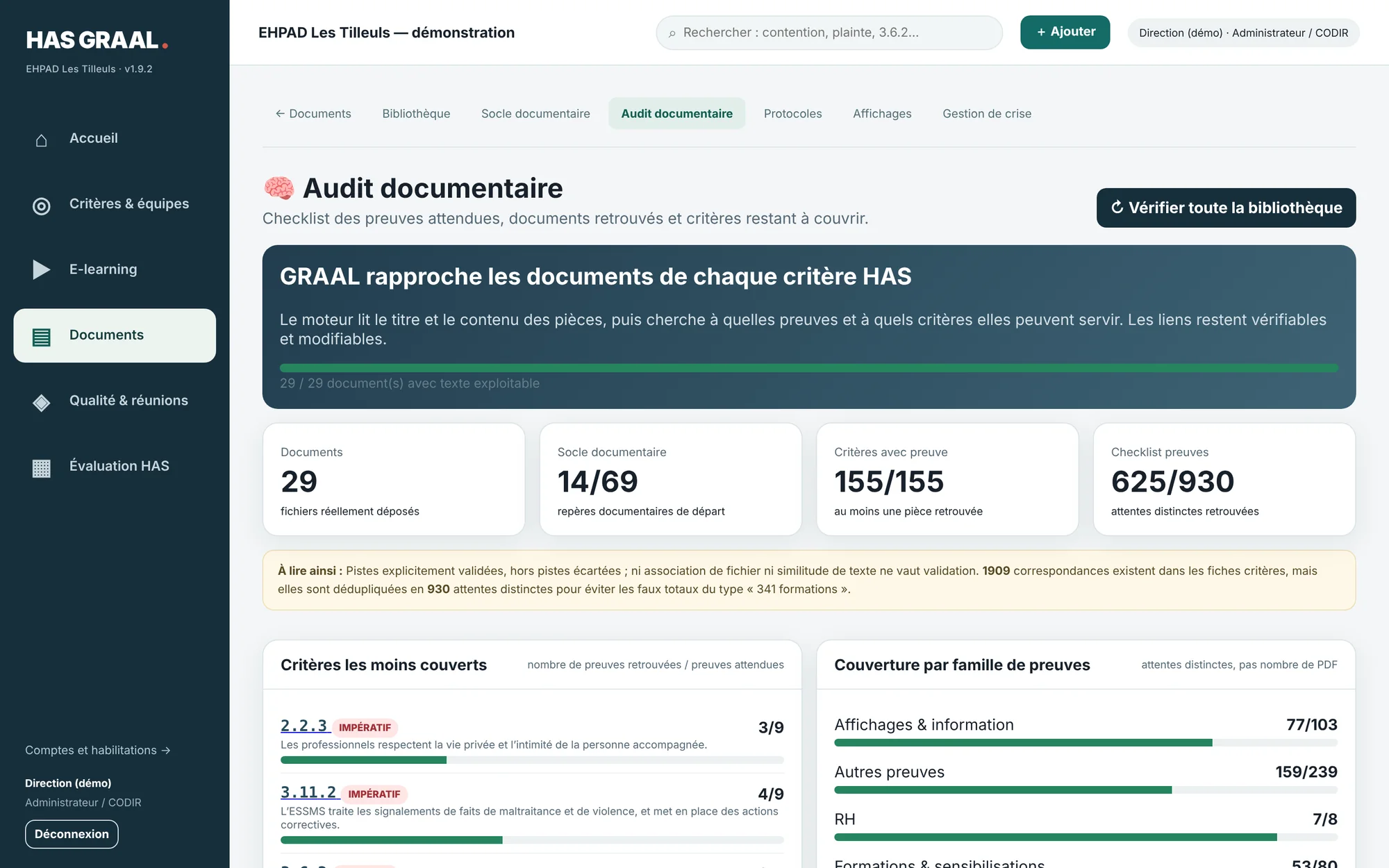
Task: Click the Documents 29 stat card
Action: tap(394, 479)
